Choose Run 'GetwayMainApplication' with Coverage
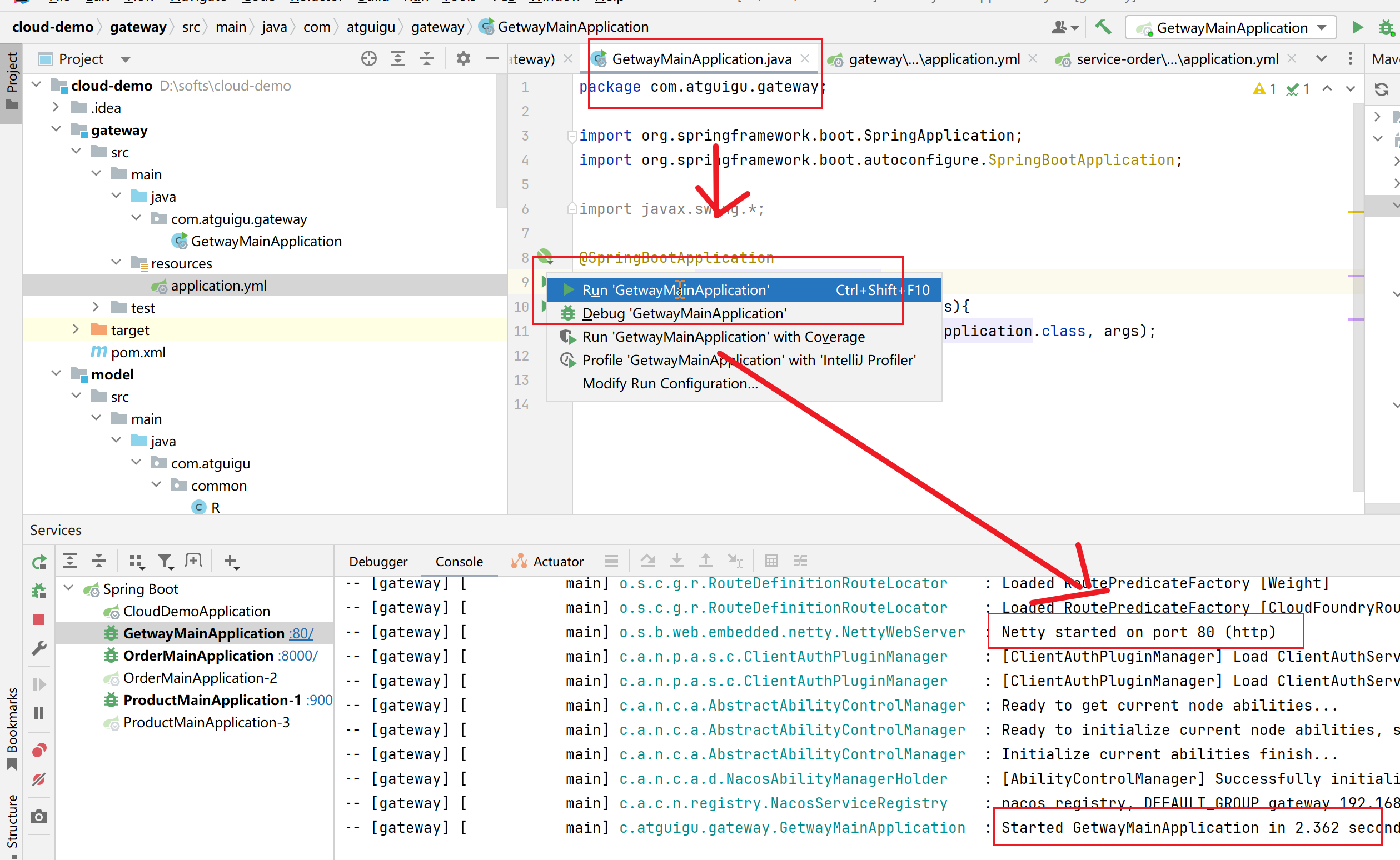Screen dimensions: 1400x860 744,337
